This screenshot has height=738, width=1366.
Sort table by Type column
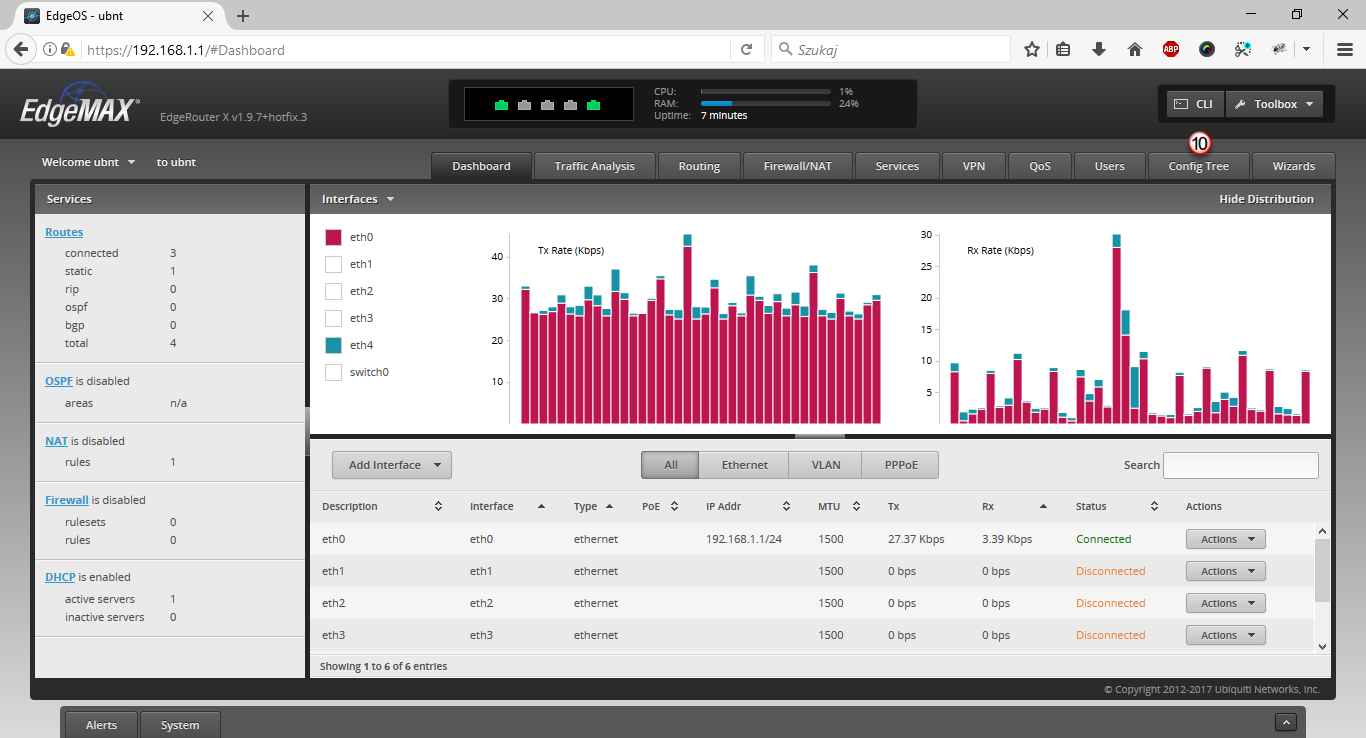click(594, 506)
